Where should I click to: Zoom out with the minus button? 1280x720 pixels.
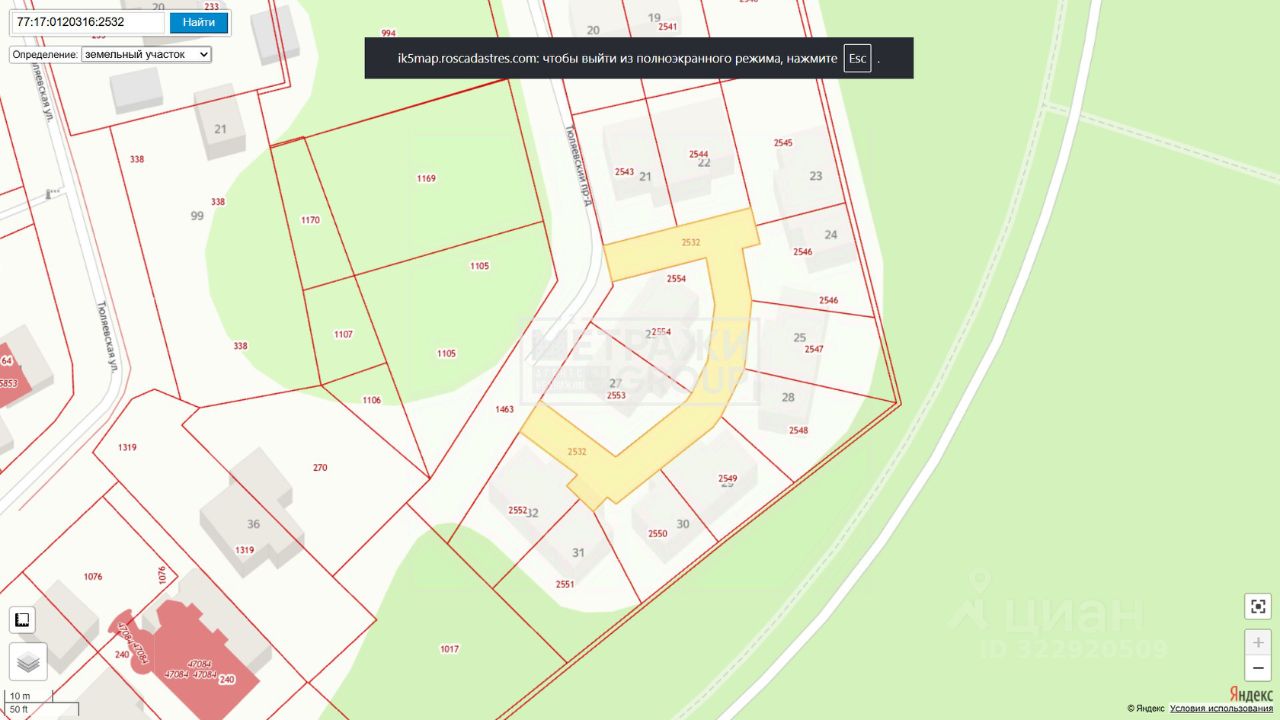click(x=1258, y=668)
